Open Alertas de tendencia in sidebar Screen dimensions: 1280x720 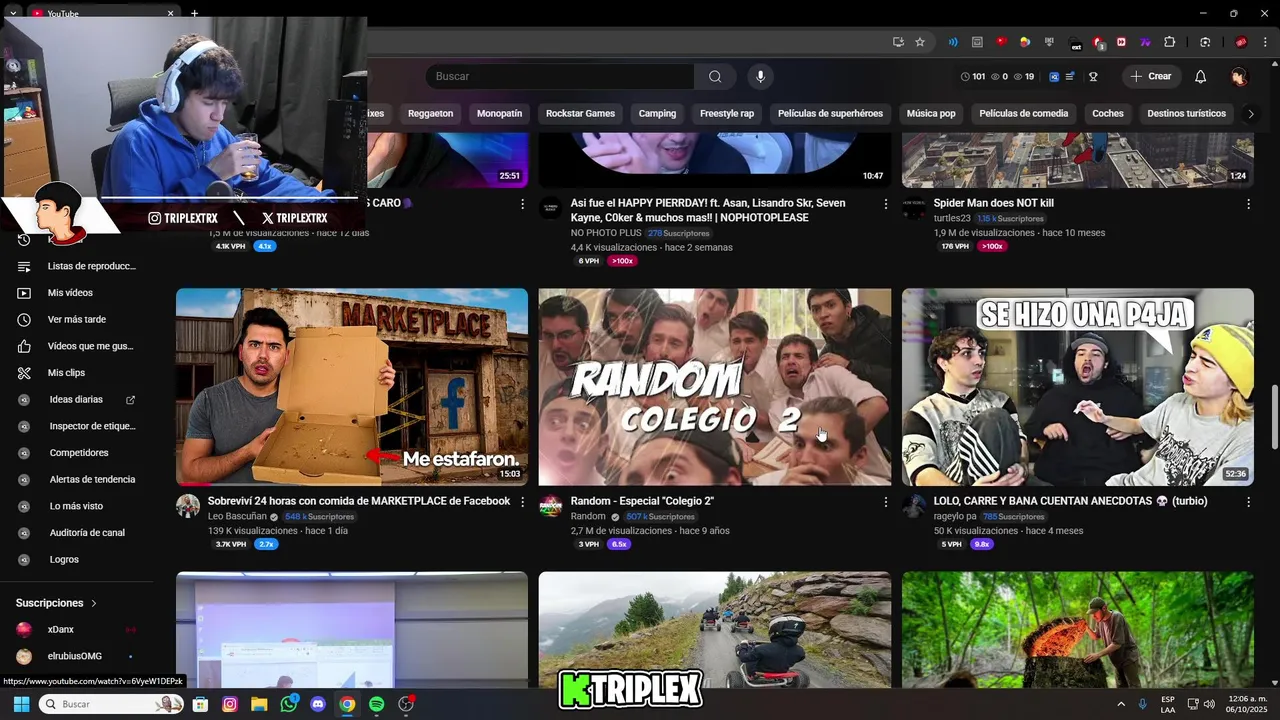78,480
